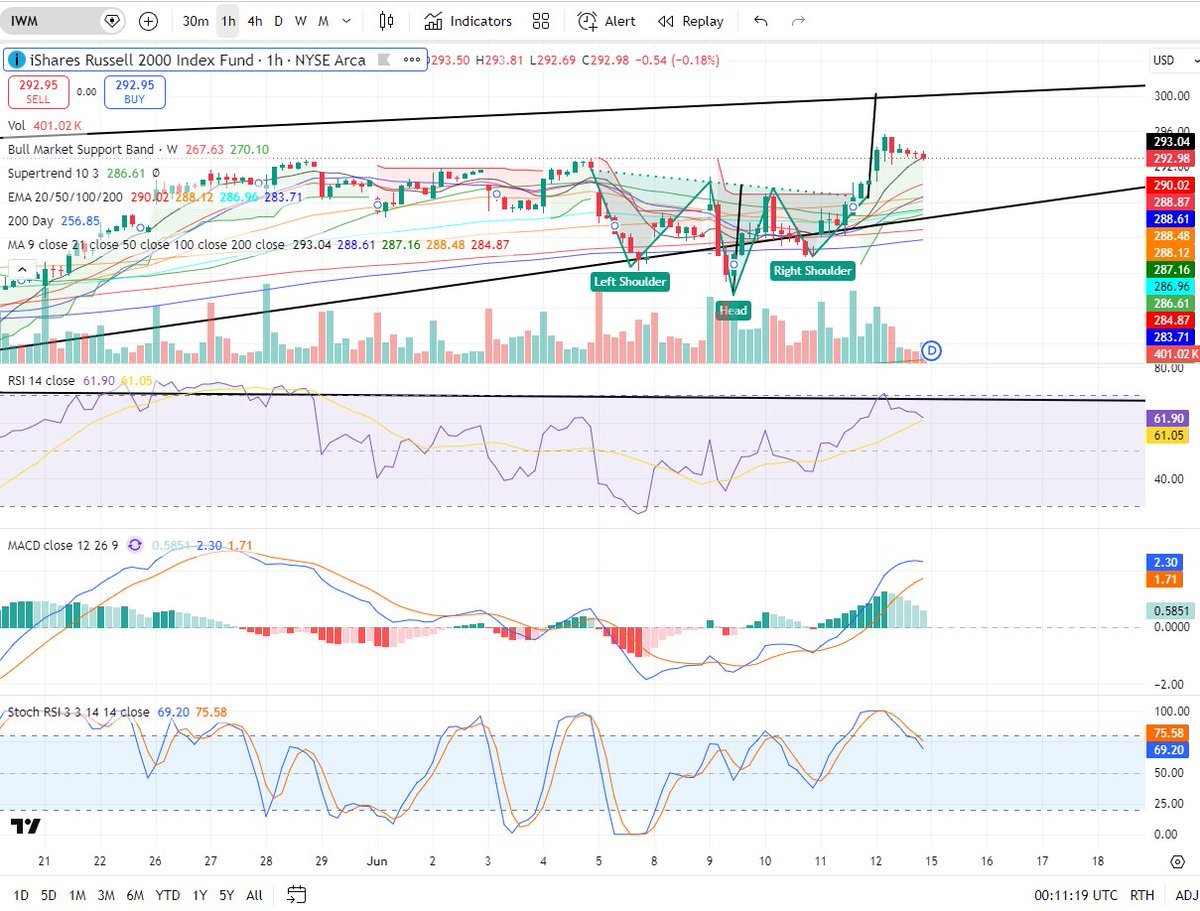Image resolution: width=1200 pixels, height=911 pixels.
Task: Switch to the 4h timeframe
Action: (x=255, y=21)
